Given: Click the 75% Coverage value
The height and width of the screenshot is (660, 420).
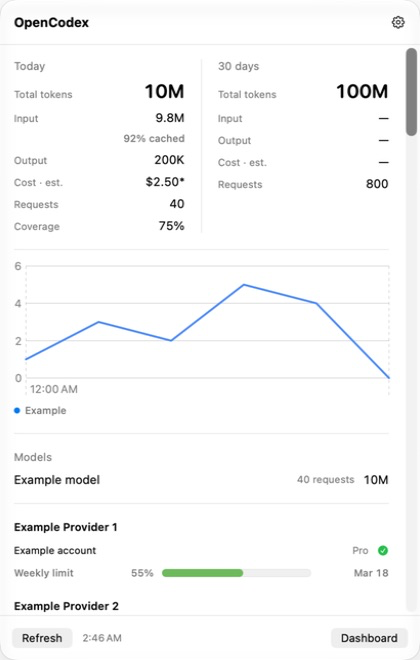Looking at the screenshot, I should pos(171,226).
